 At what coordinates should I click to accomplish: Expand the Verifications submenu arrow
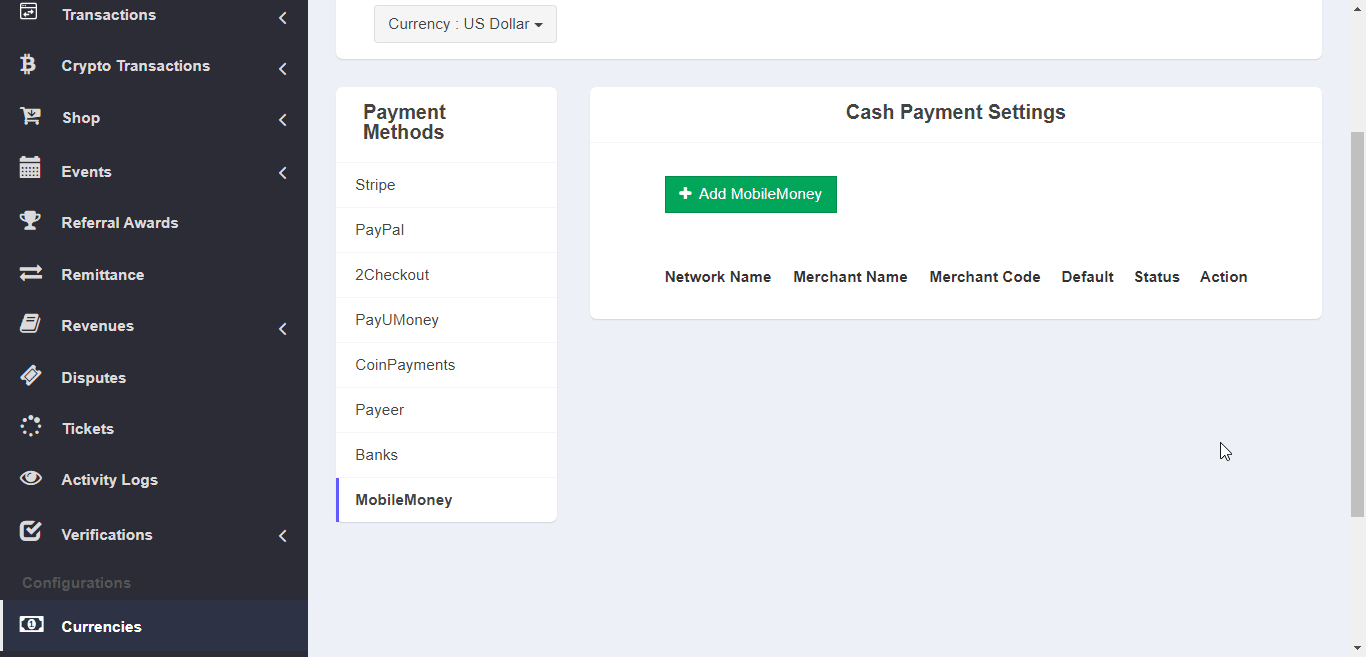283,536
